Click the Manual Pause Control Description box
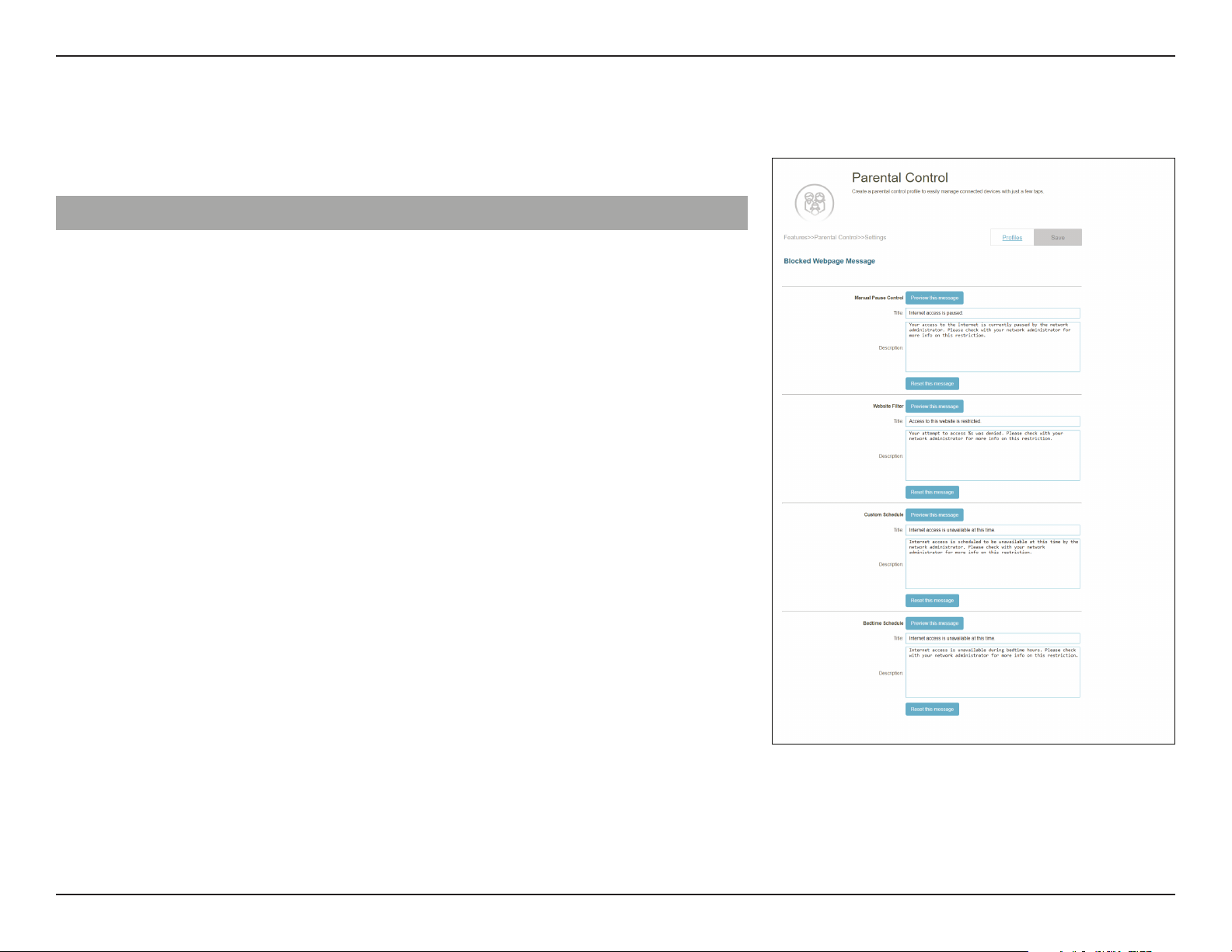This screenshot has height=952, width=1232. pyautogui.click(x=993, y=347)
